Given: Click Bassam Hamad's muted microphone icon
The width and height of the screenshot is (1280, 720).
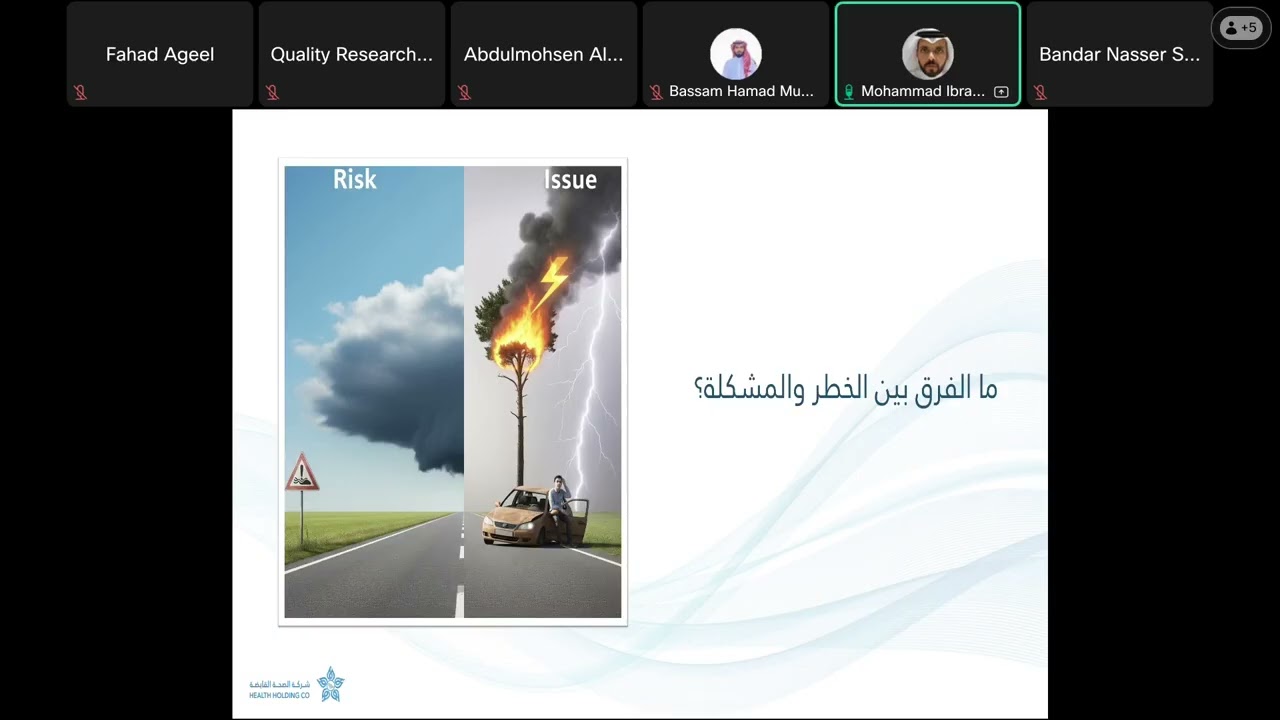Looking at the screenshot, I should 656,92.
